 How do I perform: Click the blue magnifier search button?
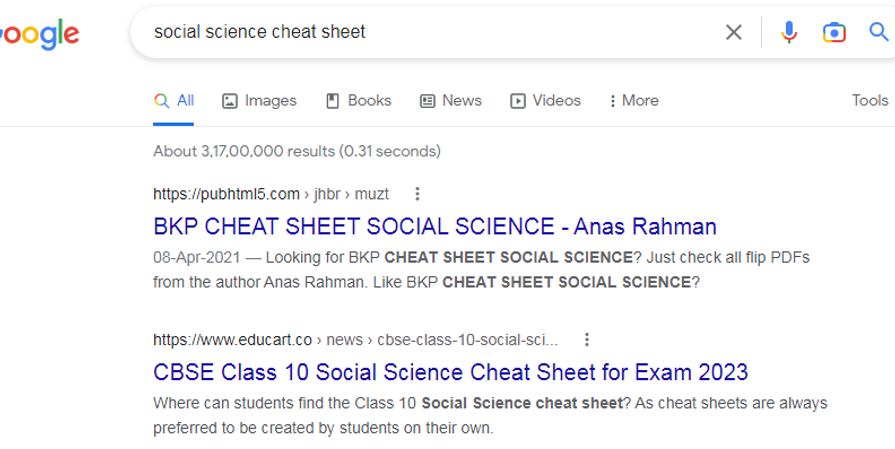879,32
